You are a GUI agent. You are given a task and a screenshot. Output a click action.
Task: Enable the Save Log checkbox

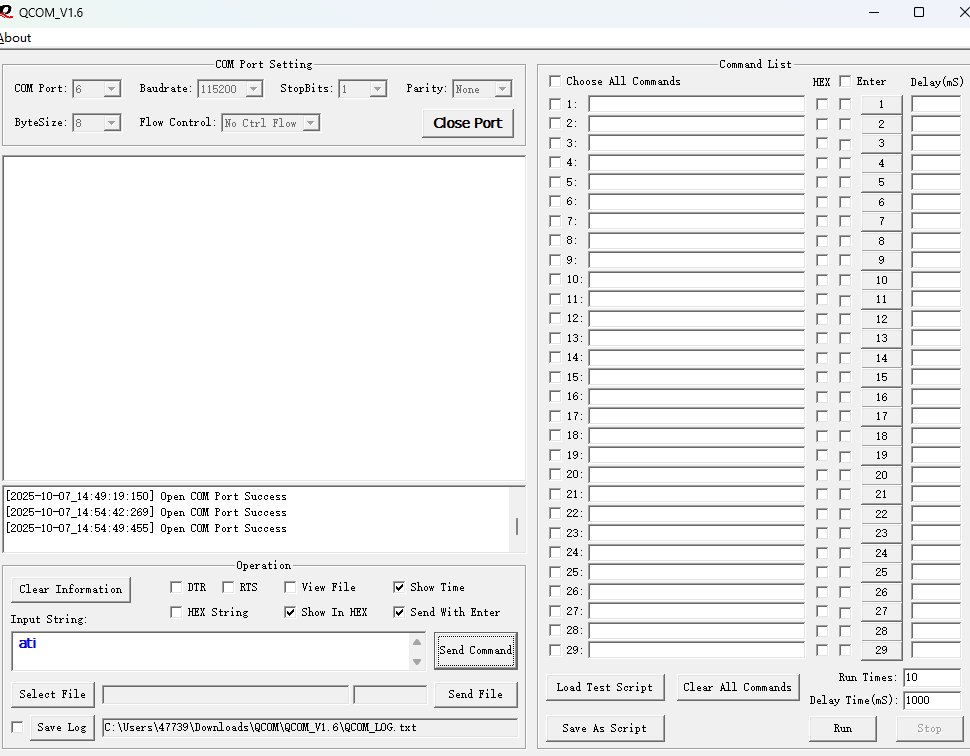[17, 727]
